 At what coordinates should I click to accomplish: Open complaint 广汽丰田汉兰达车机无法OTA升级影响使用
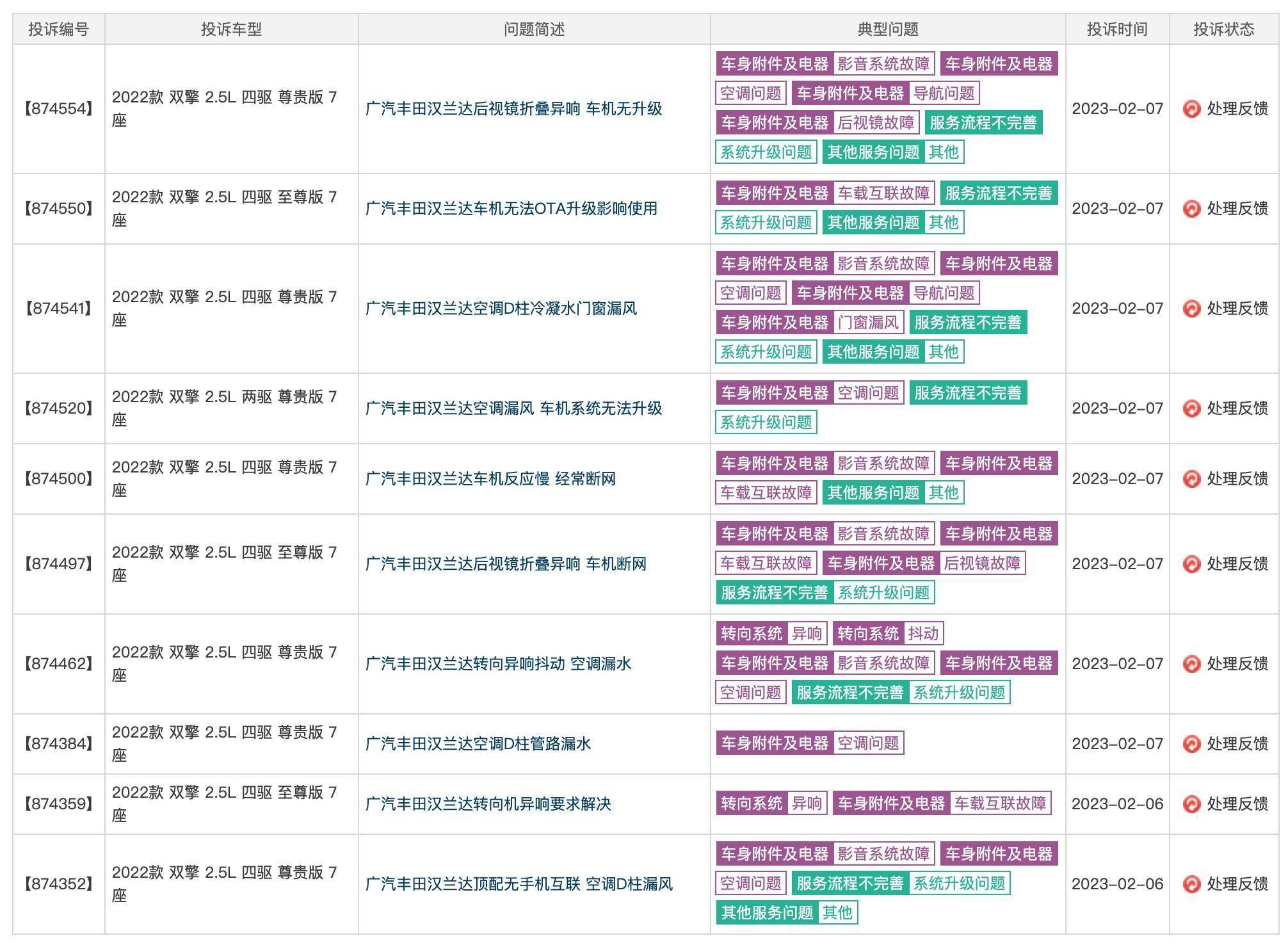511,209
